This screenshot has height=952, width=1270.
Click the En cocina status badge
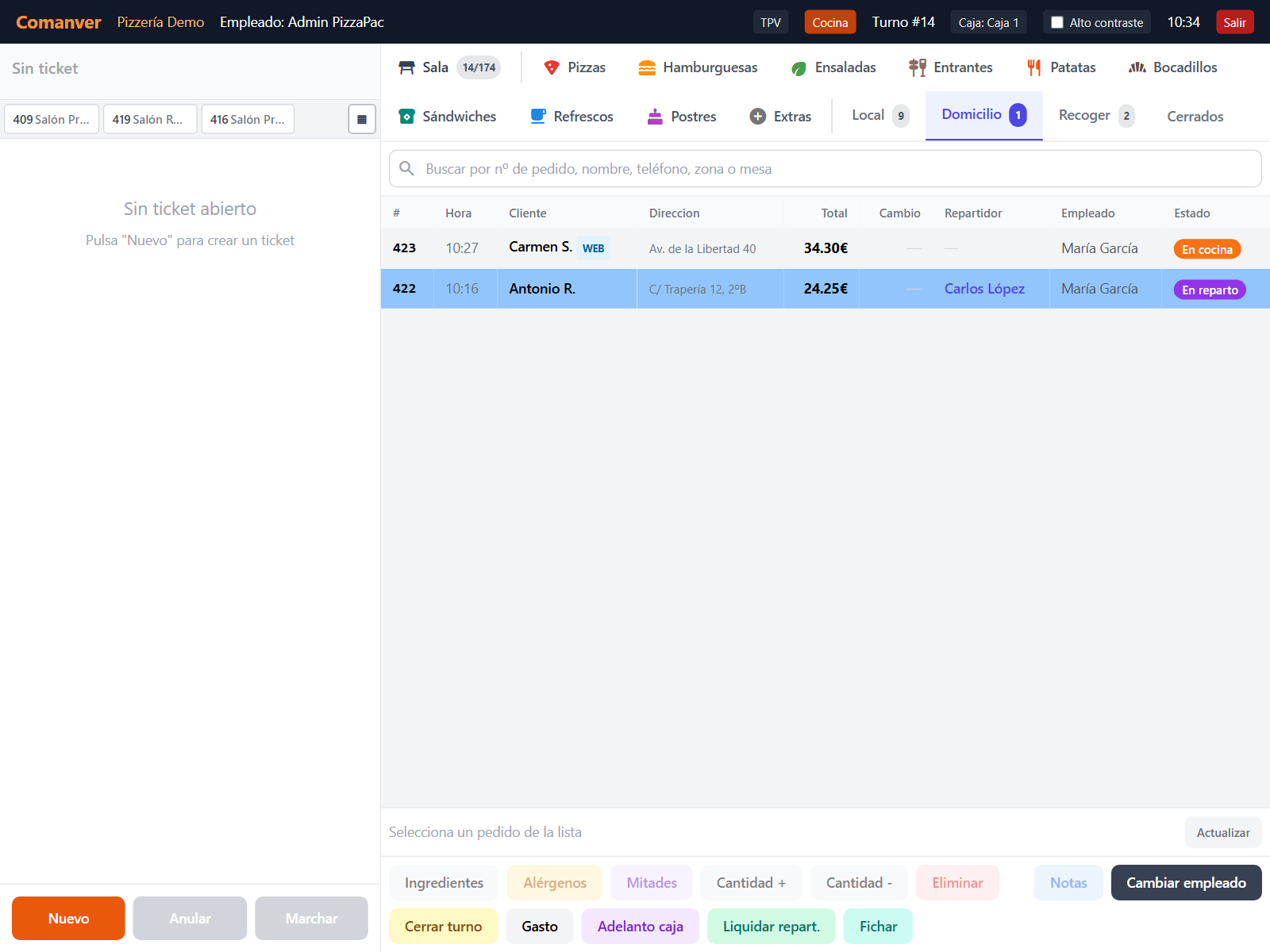pos(1206,249)
